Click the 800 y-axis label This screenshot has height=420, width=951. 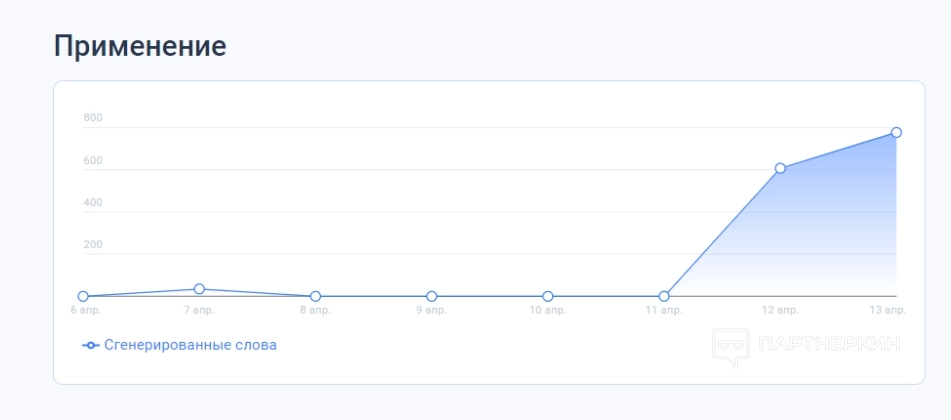click(x=93, y=118)
